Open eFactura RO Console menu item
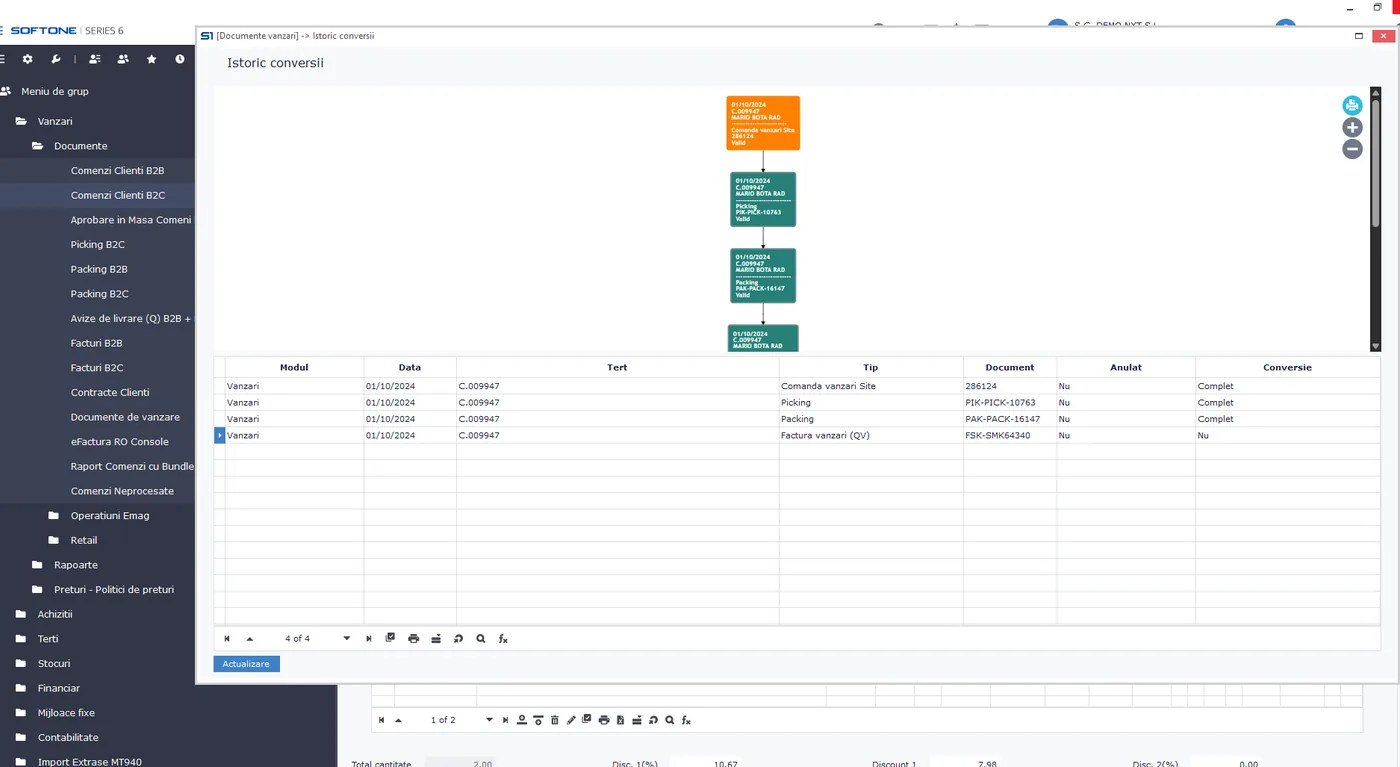This screenshot has height=767, width=1400. (x=119, y=442)
